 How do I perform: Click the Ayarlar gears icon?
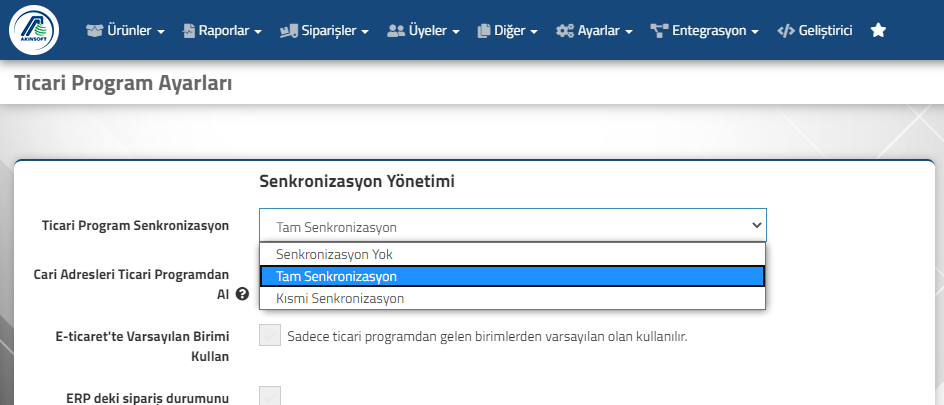coord(565,31)
